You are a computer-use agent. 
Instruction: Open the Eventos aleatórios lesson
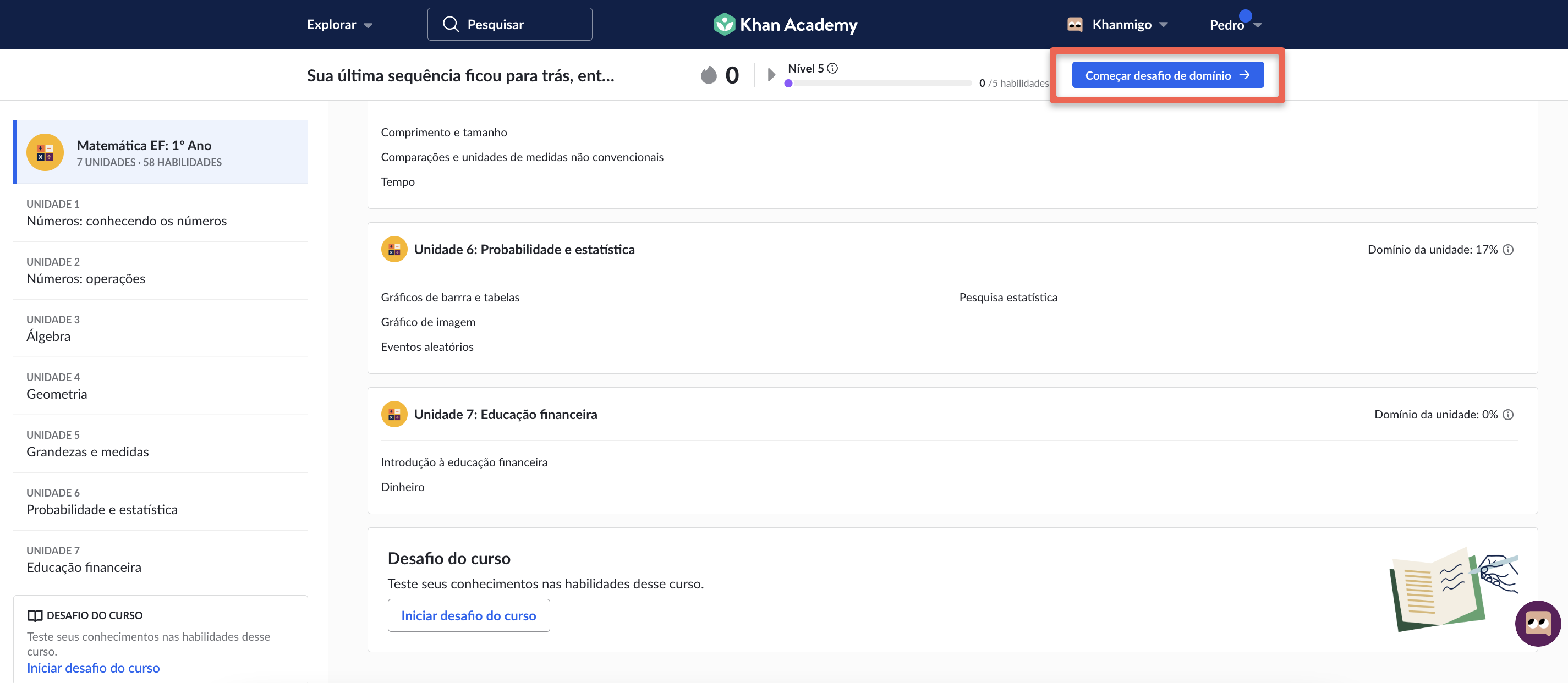click(x=427, y=346)
